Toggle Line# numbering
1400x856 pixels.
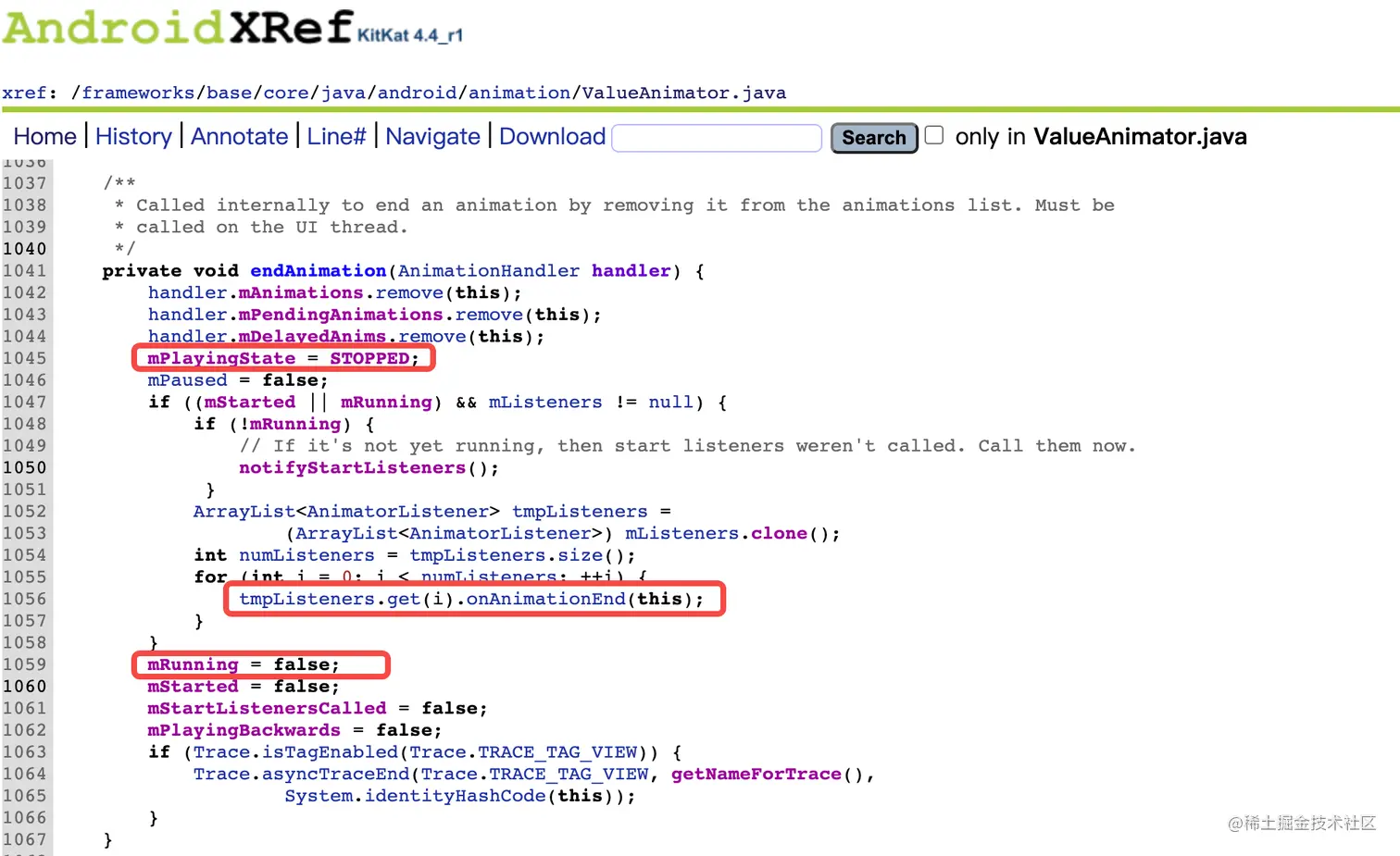336,137
